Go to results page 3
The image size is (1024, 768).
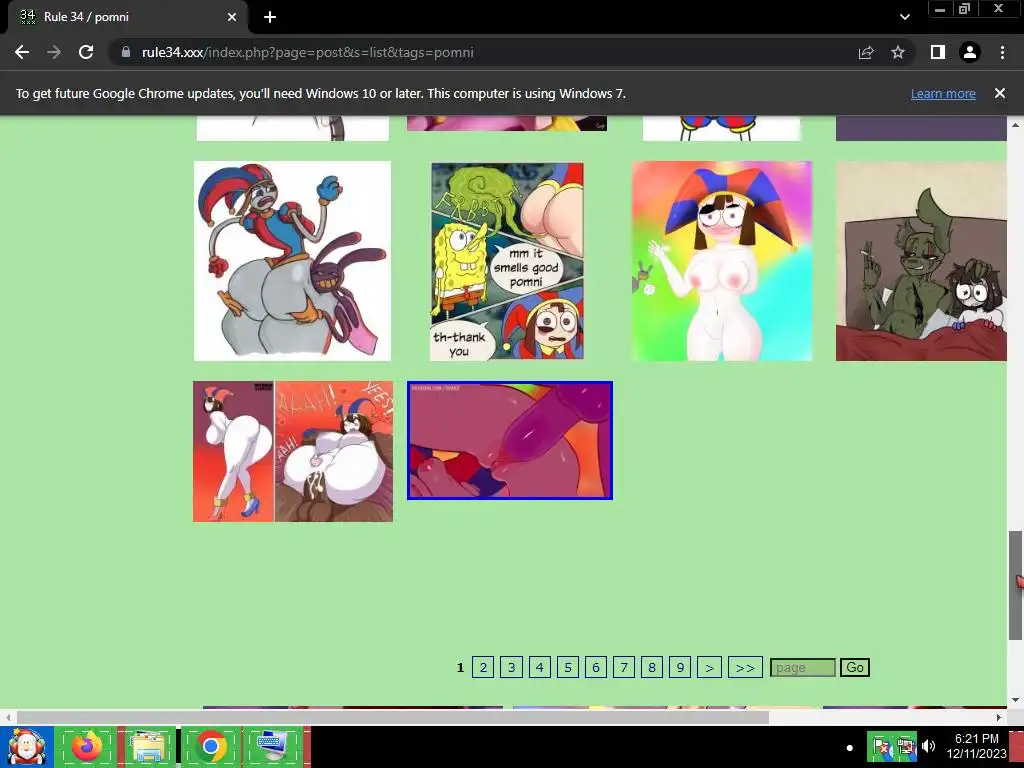[511, 667]
